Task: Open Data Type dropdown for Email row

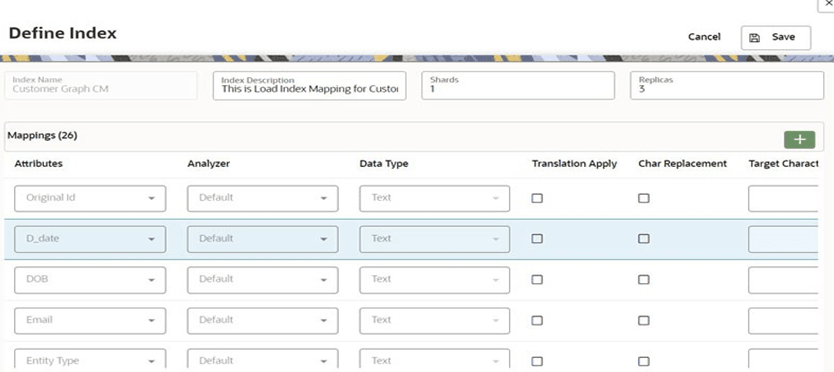Action: coord(435,320)
